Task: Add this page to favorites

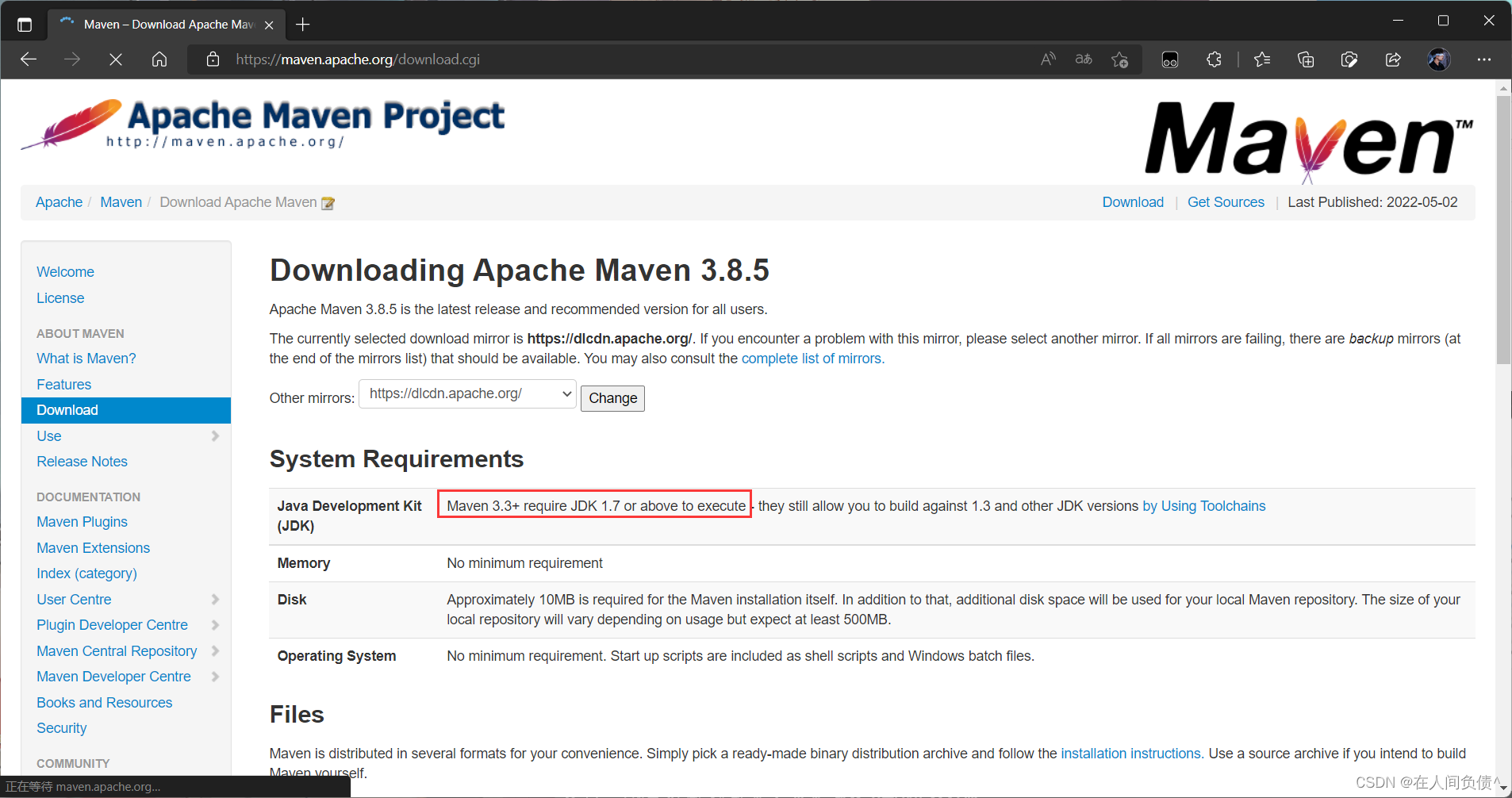Action: 1119,59
